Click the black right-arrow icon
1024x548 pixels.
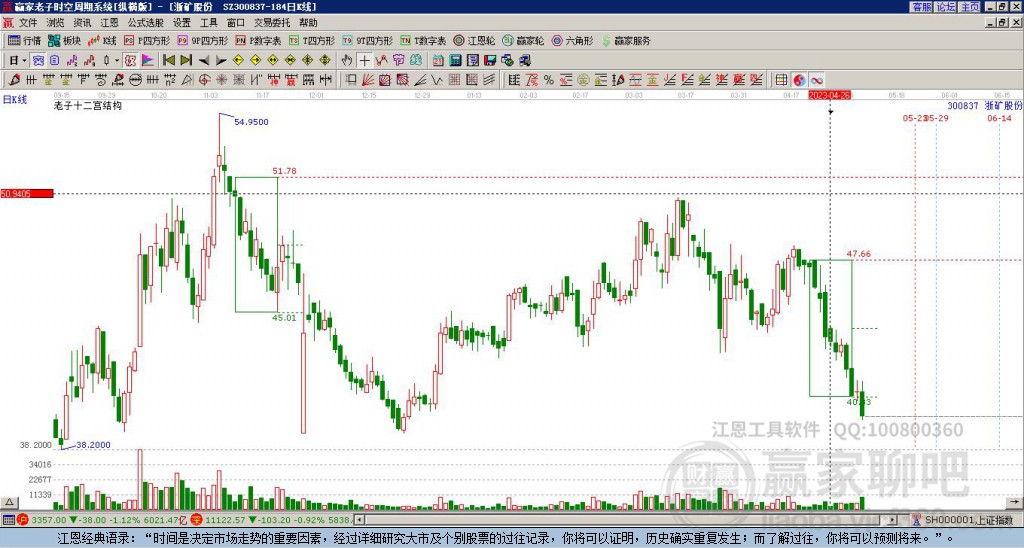point(221,61)
